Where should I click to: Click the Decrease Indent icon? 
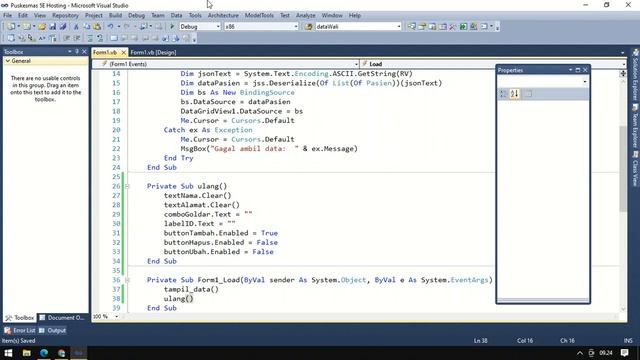click(x=66, y=38)
